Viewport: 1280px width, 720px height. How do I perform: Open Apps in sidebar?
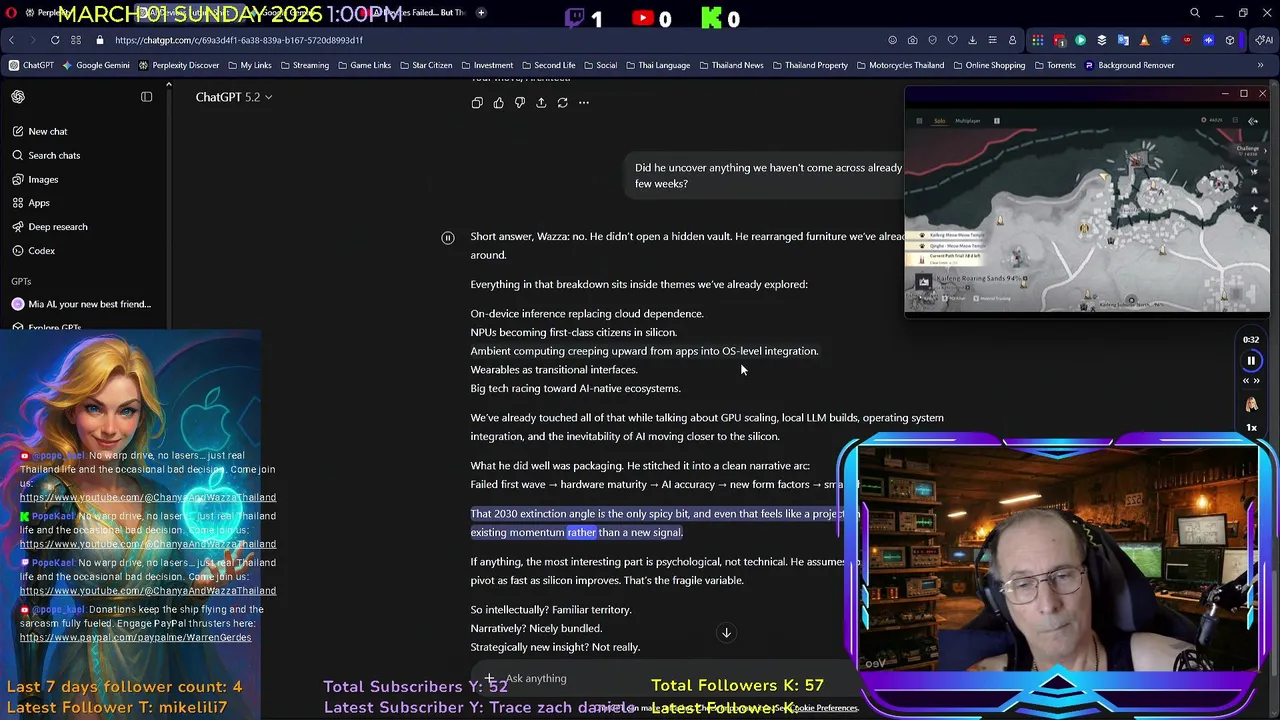(x=30, y=203)
